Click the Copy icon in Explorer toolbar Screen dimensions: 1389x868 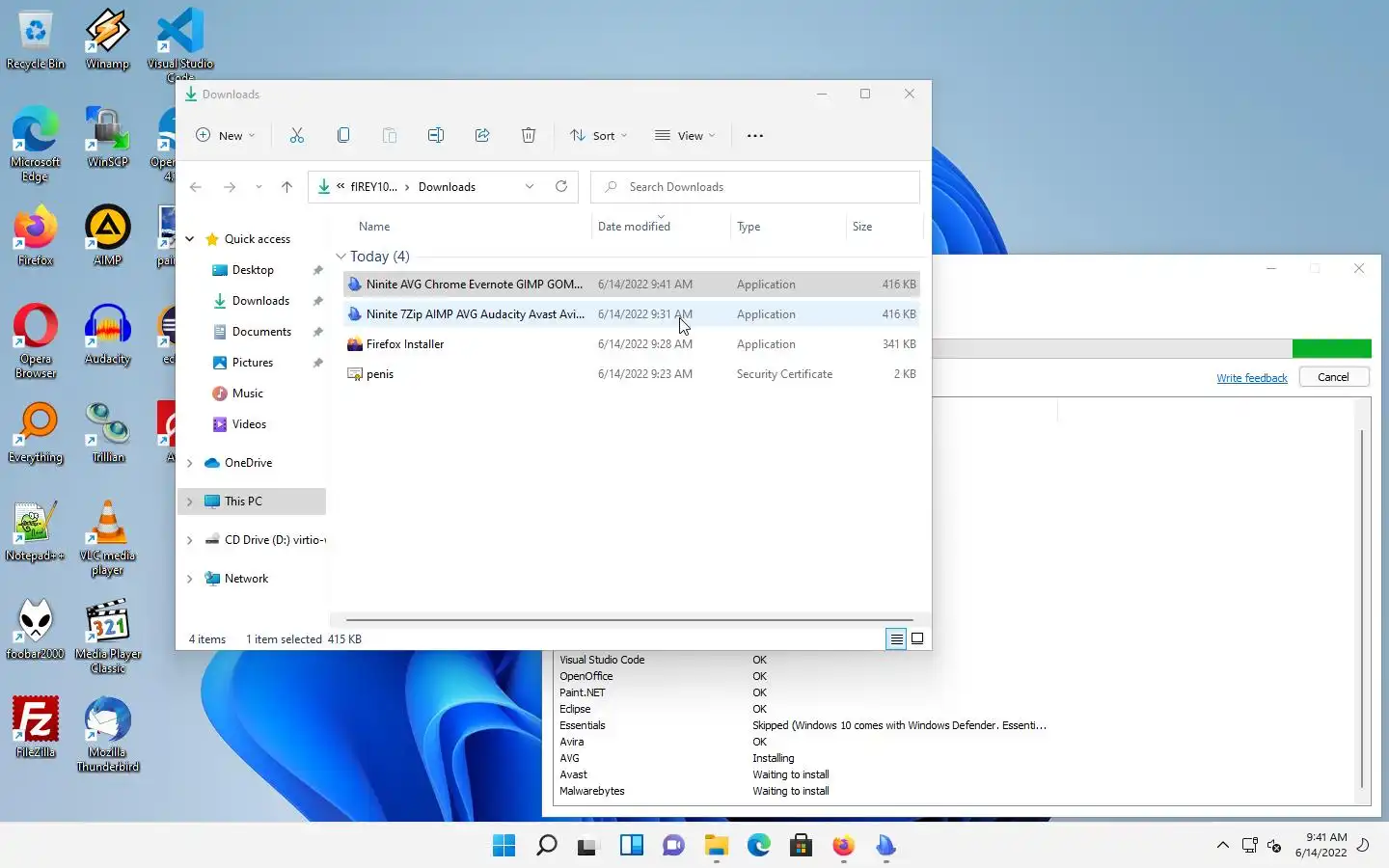pos(343,135)
